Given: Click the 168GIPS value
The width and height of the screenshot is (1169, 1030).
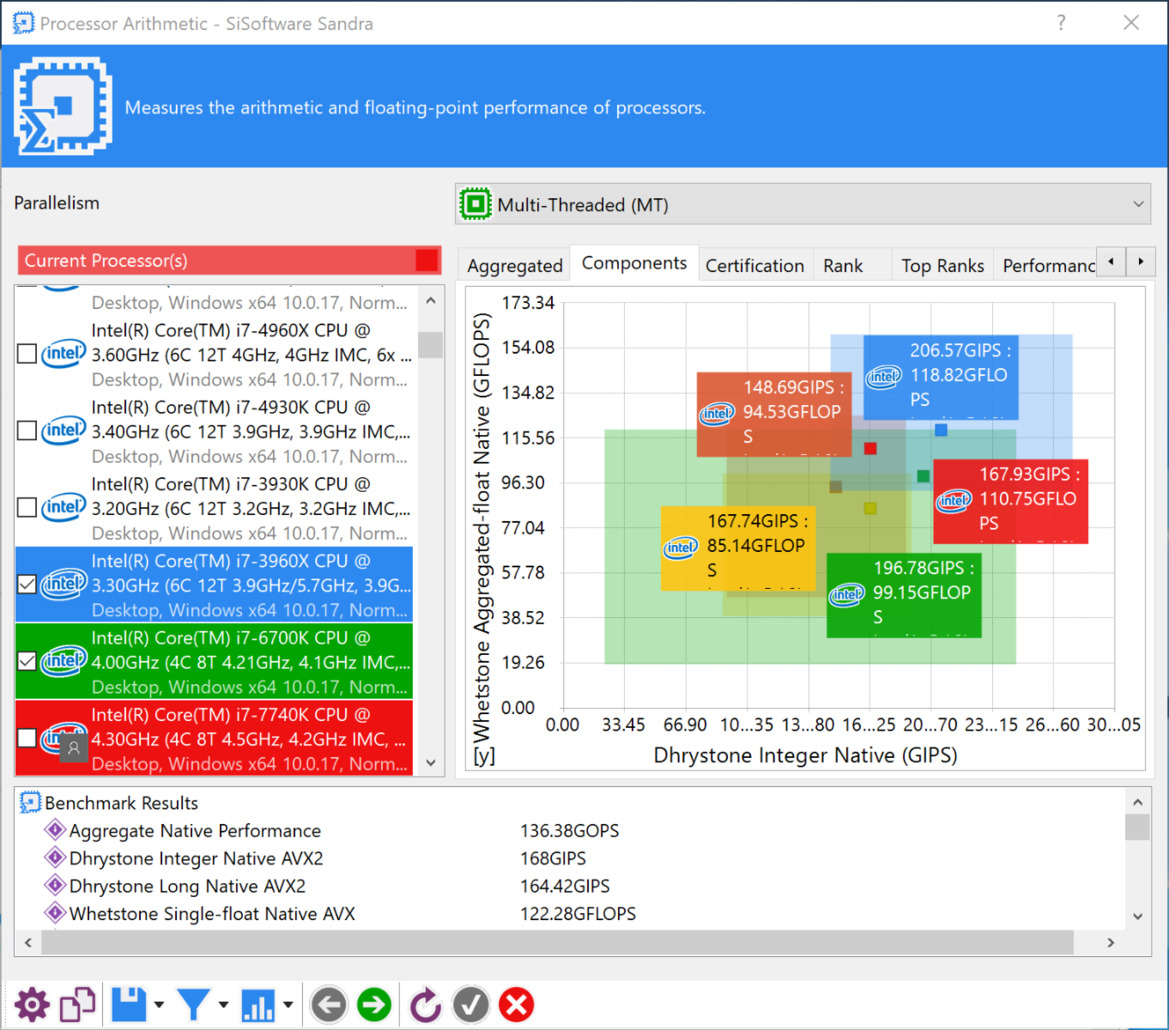Looking at the screenshot, I should (x=552, y=859).
